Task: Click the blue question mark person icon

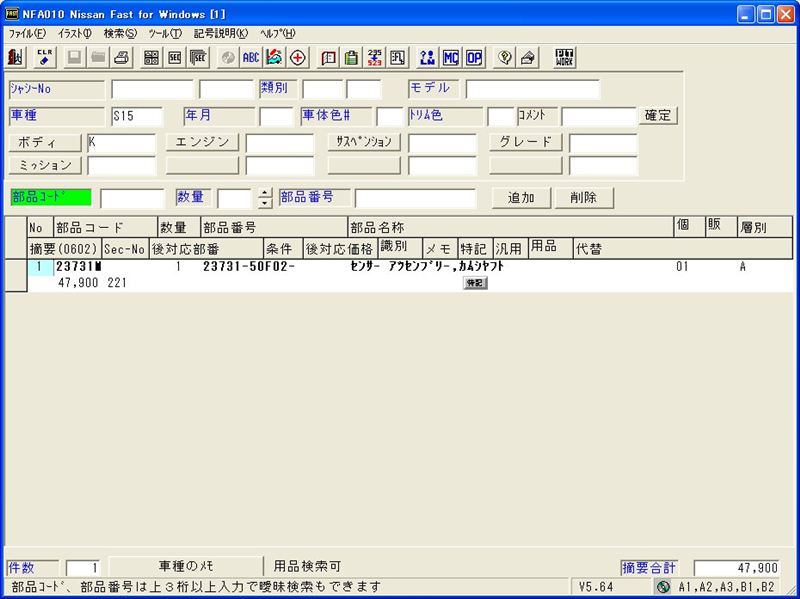Action: coord(427,58)
